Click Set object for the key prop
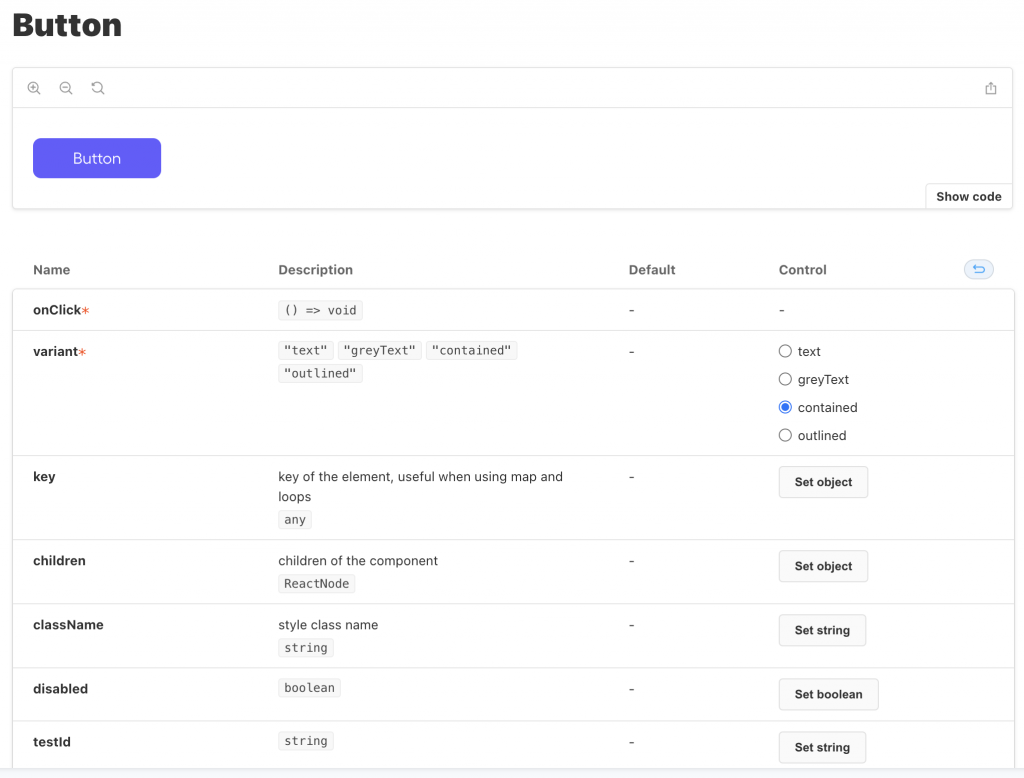This screenshot has height=778, width=1024. pyautogui.click(x=823, y=482)
